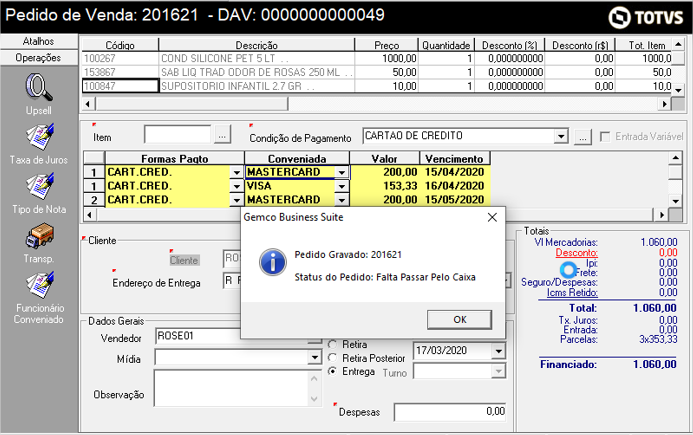The width and height of the screenshot is (693, 435).
Task: Expand the Mídia dropdown
Action: (314, 357)
